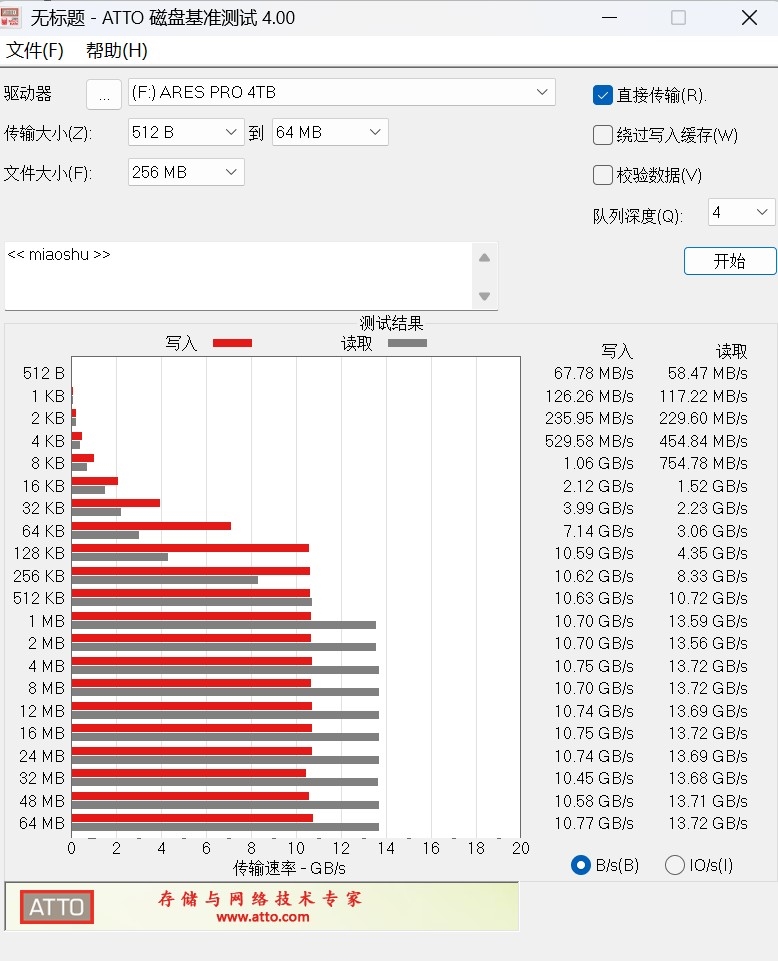The image size is (778, 961).
Task: Click the red 写入 legend swatch
Action: tap(232, 343)
